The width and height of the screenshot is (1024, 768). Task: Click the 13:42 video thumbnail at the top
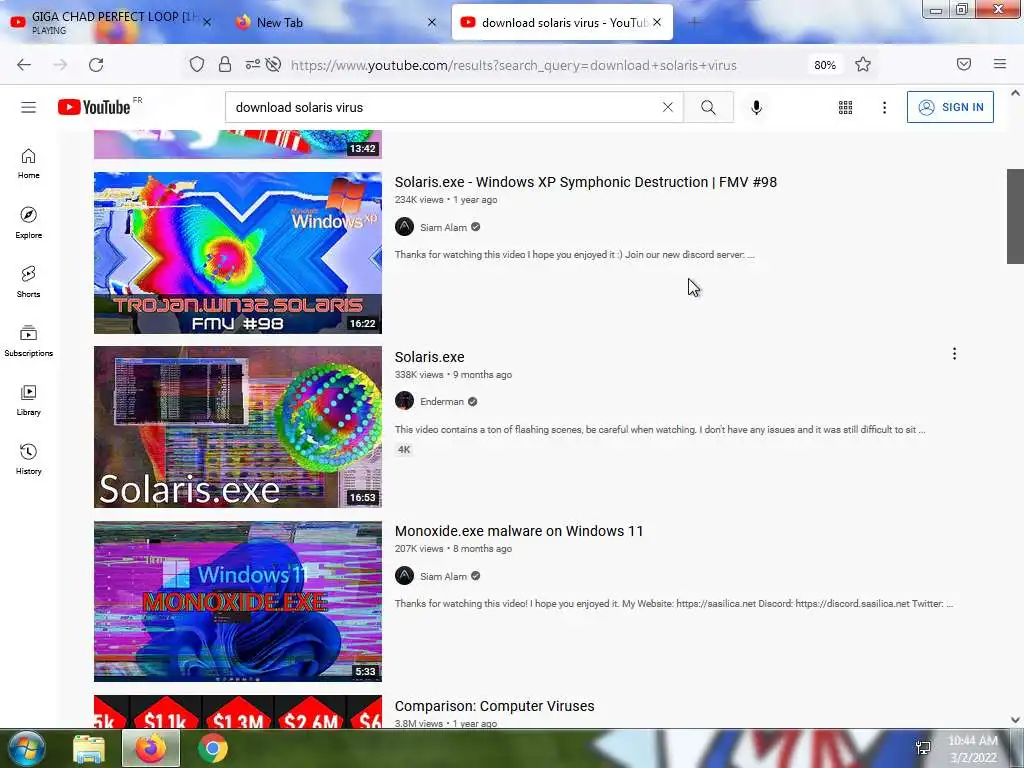(238, 144)
